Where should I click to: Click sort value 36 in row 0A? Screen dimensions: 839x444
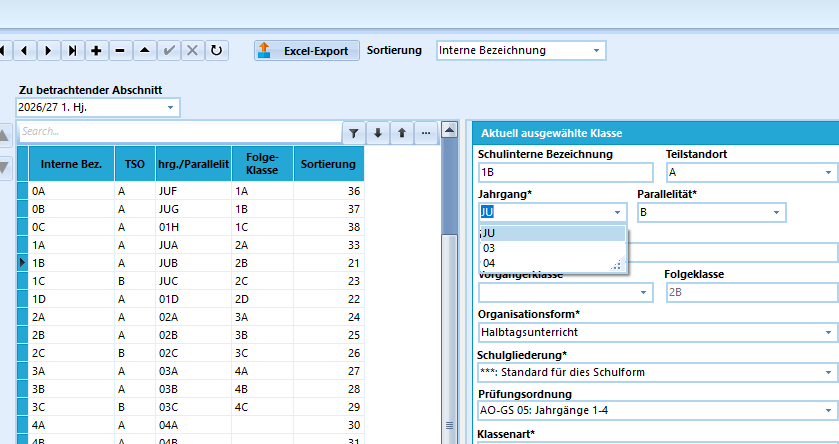(329, 191)
